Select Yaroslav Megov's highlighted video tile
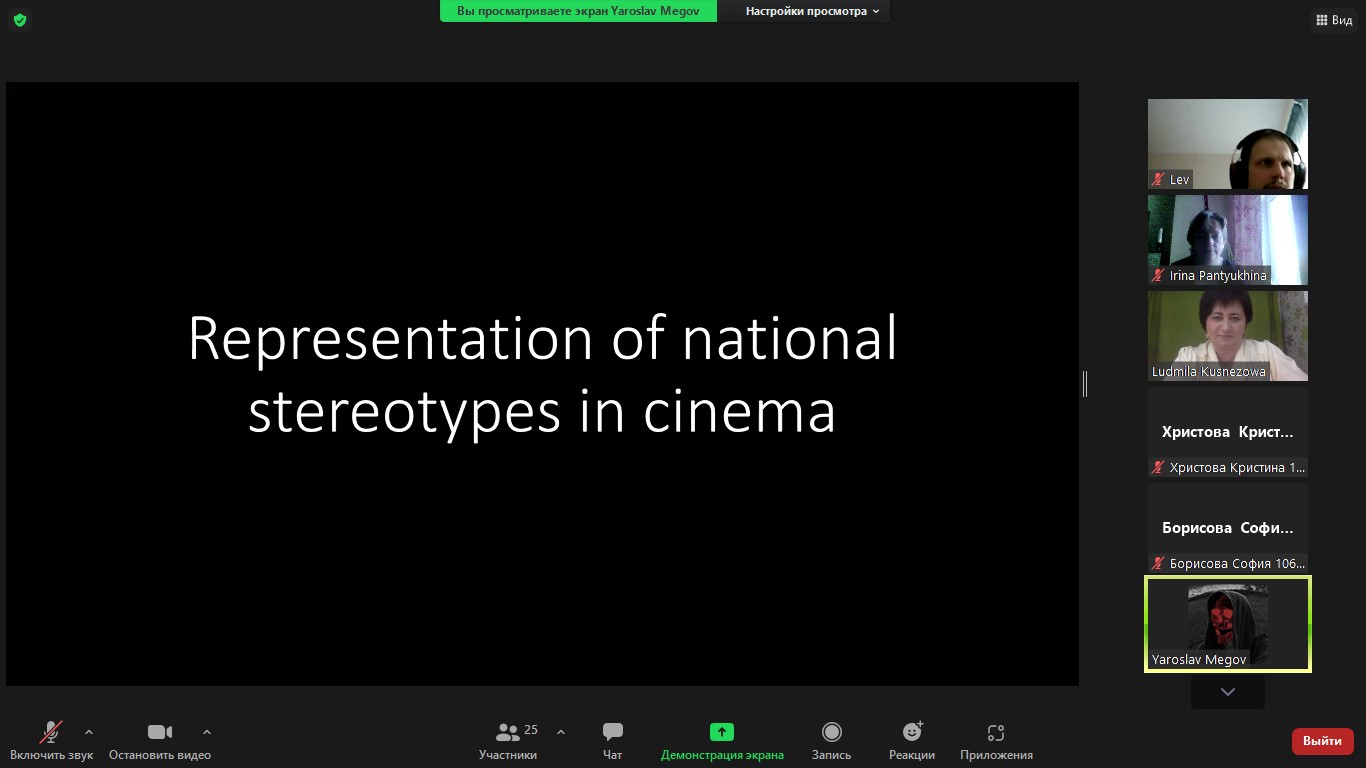Image resolution: width=1366 pixels, height=768 pixels. coord(1227,624)
